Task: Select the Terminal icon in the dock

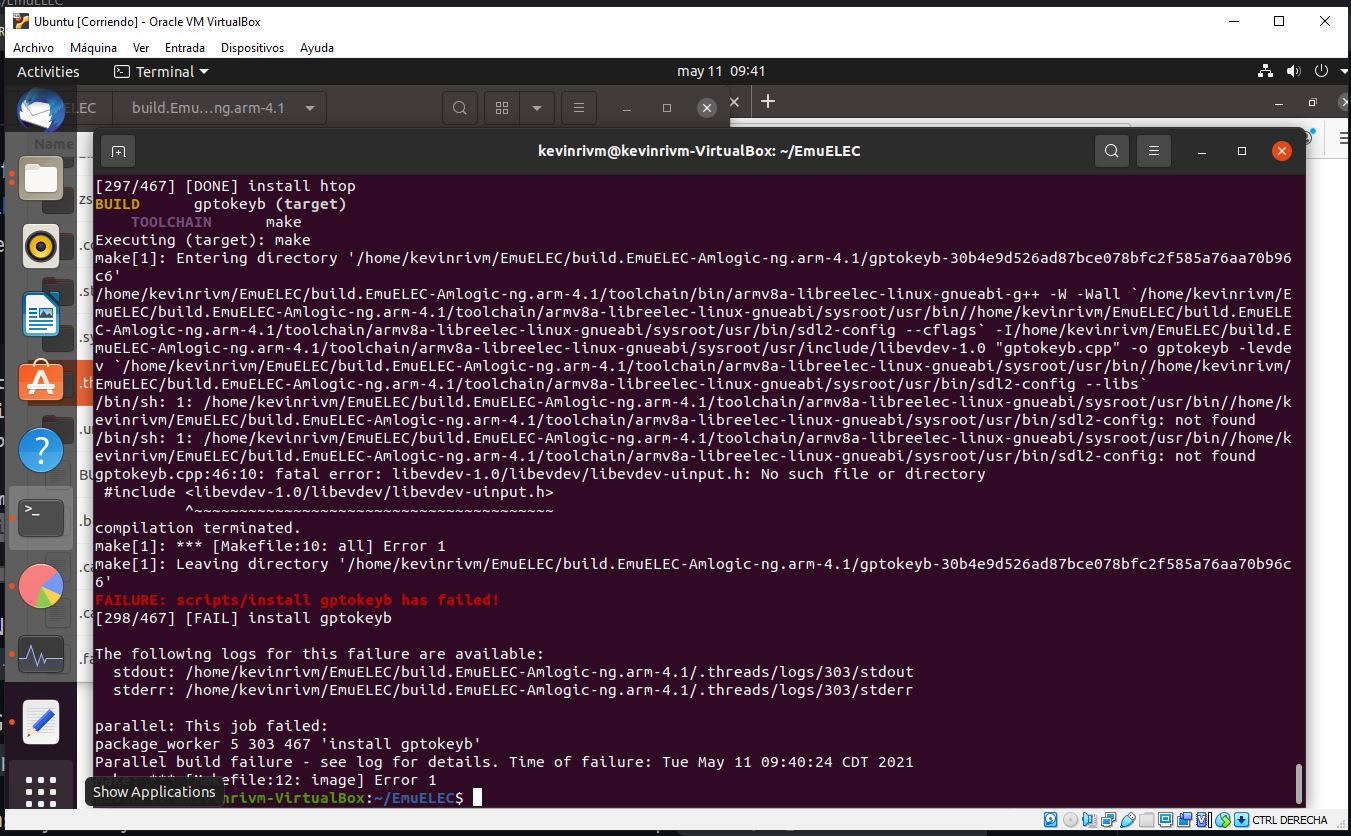Action: pyautogui.click(x=41, y=518)
